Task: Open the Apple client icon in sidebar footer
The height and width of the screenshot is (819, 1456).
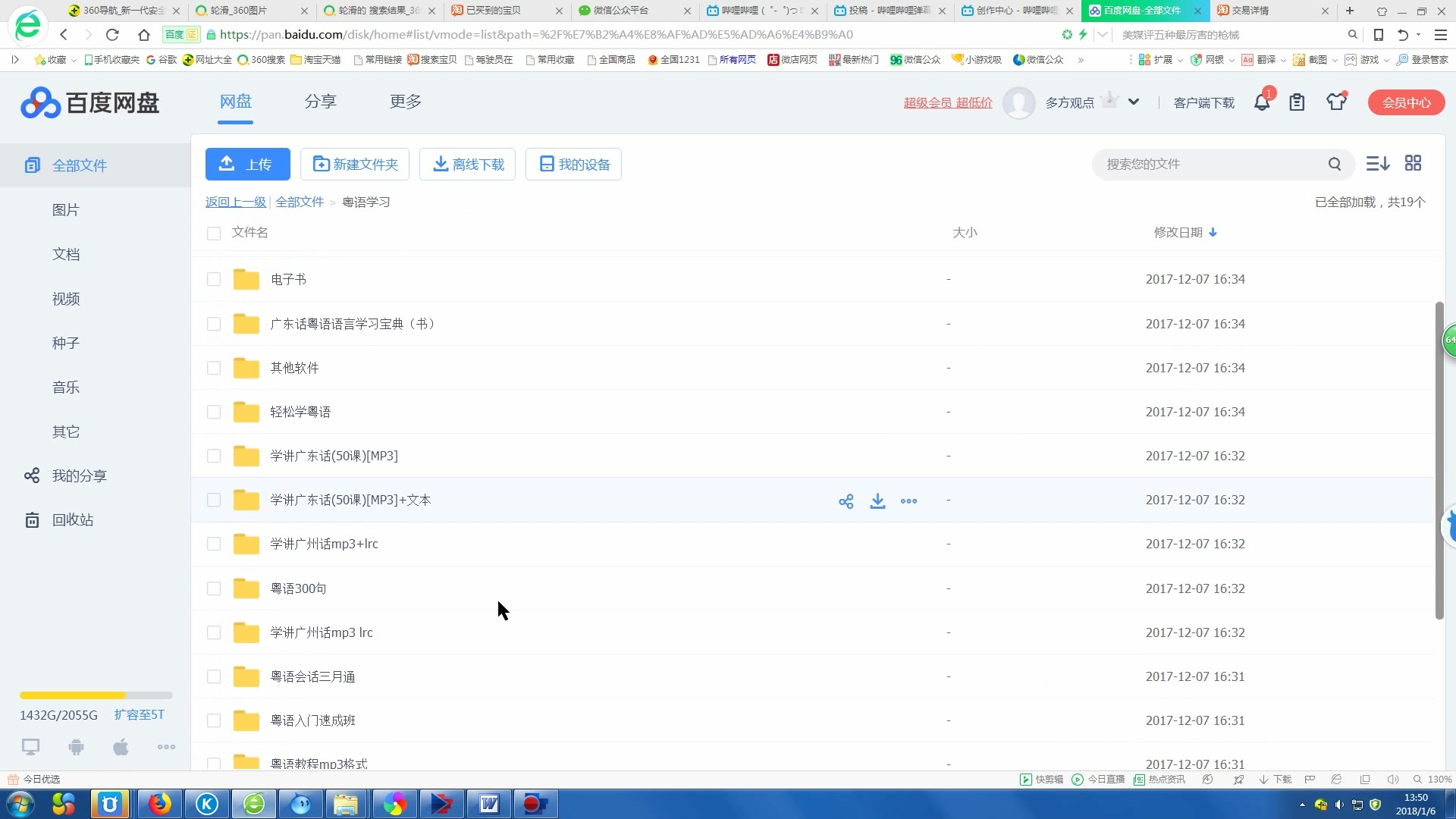Action: (x=121, y=747)
